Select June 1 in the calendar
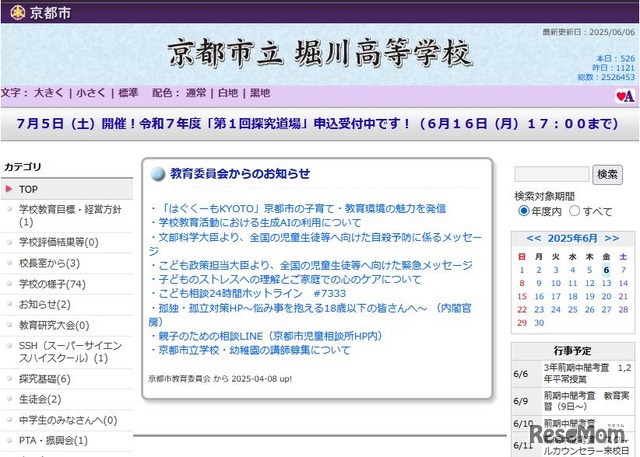The image size is (640, 457). (x=522, y=270)
